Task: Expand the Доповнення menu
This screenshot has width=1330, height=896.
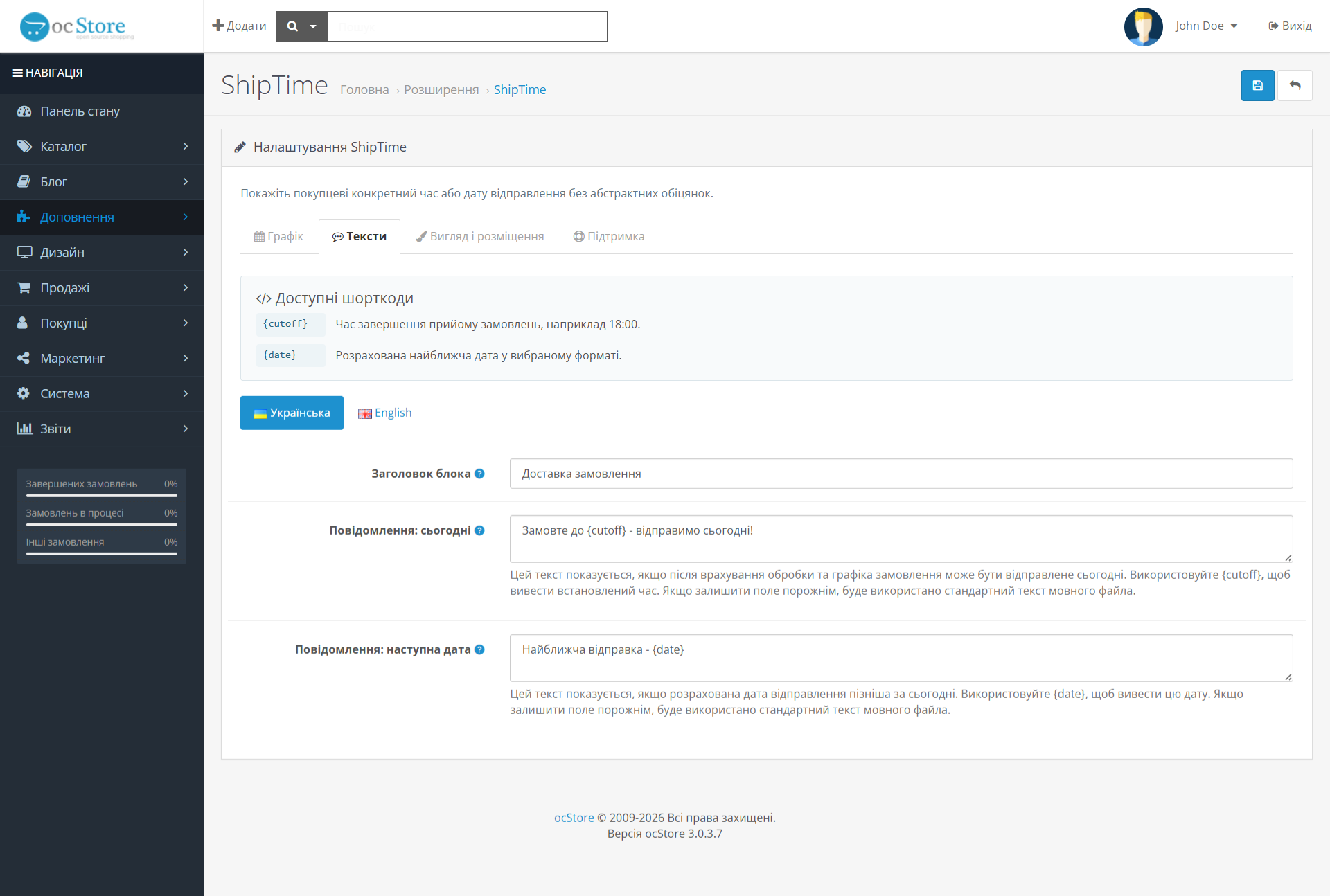Action: point(102,217)
